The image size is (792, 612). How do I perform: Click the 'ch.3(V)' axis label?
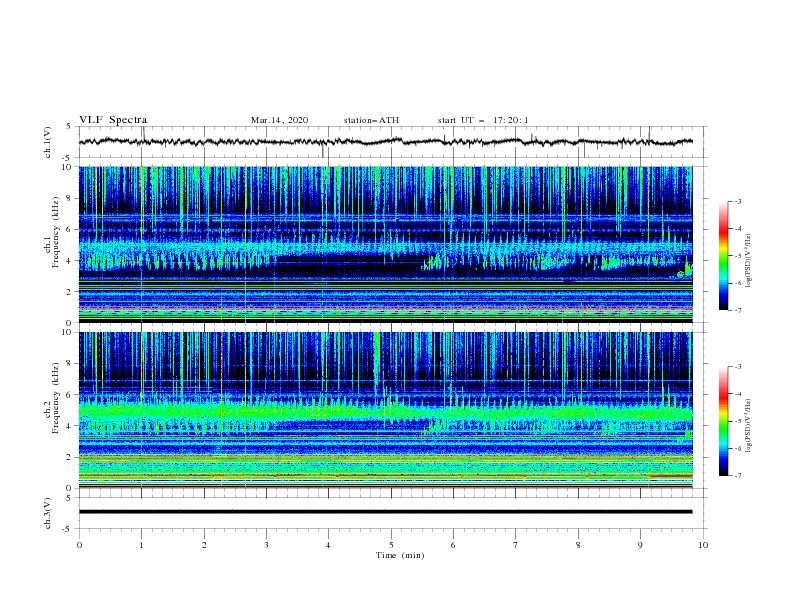(48, 513)
